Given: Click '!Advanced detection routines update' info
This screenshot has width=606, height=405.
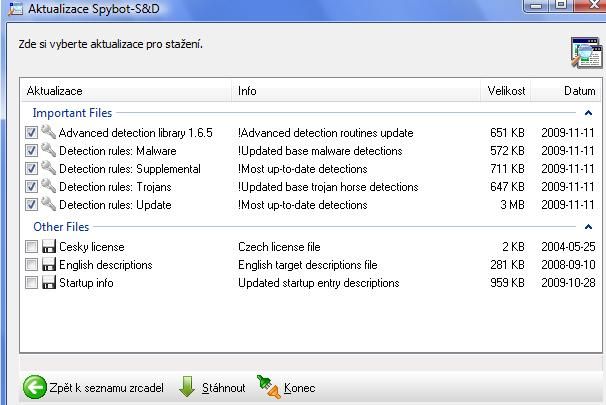Looking at the screenshot, I should [326, 133].
